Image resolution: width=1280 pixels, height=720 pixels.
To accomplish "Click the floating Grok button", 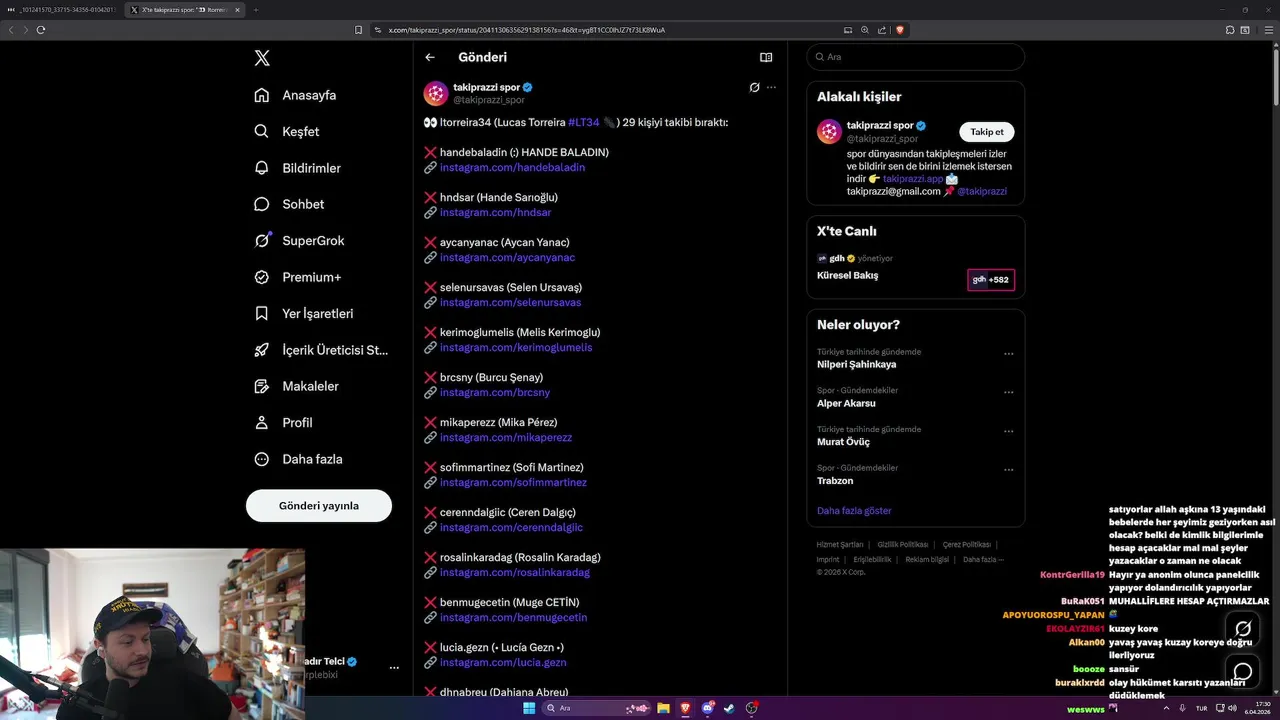I will tap(1243, 629).
